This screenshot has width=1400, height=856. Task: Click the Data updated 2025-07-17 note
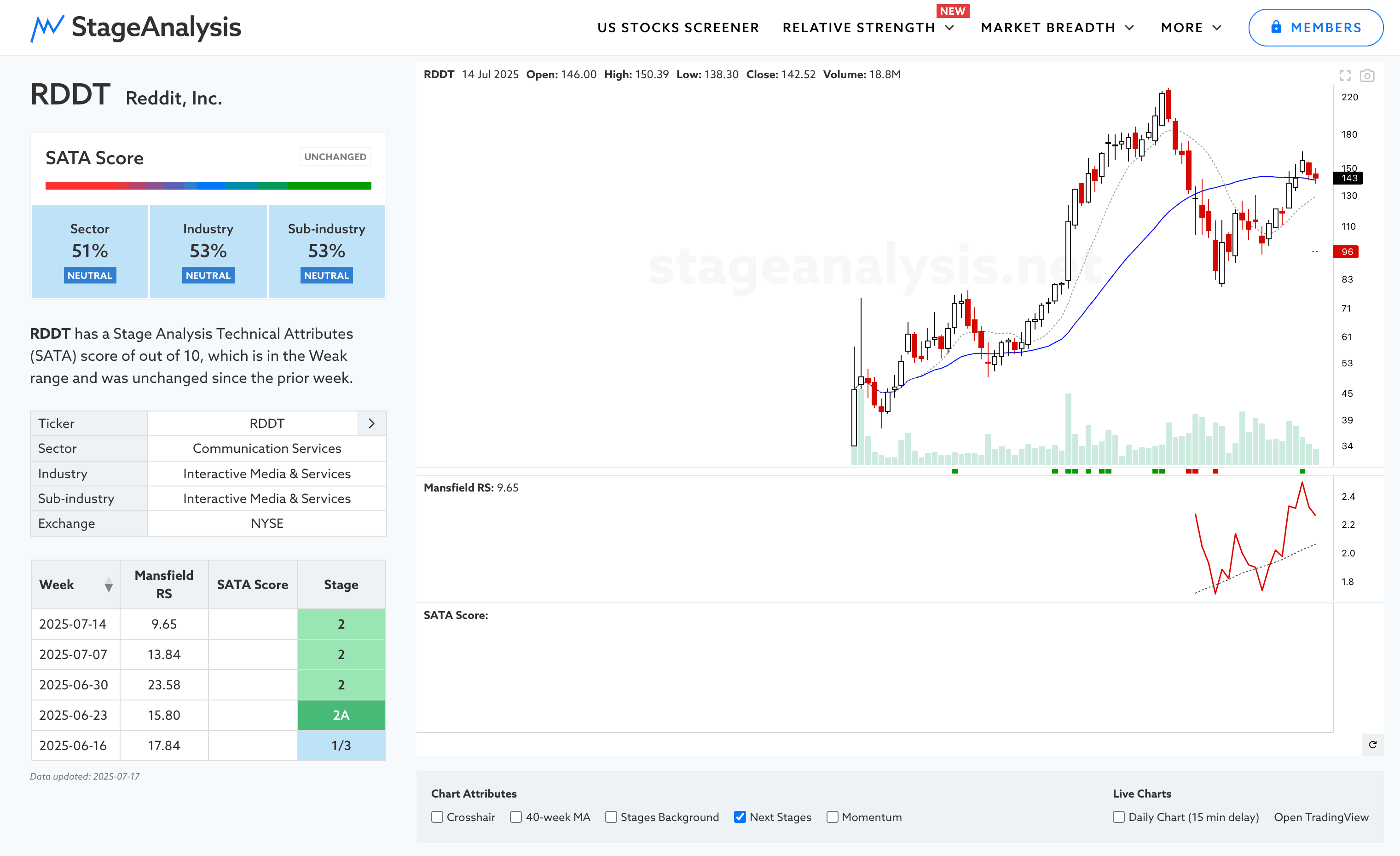[85, 776]
